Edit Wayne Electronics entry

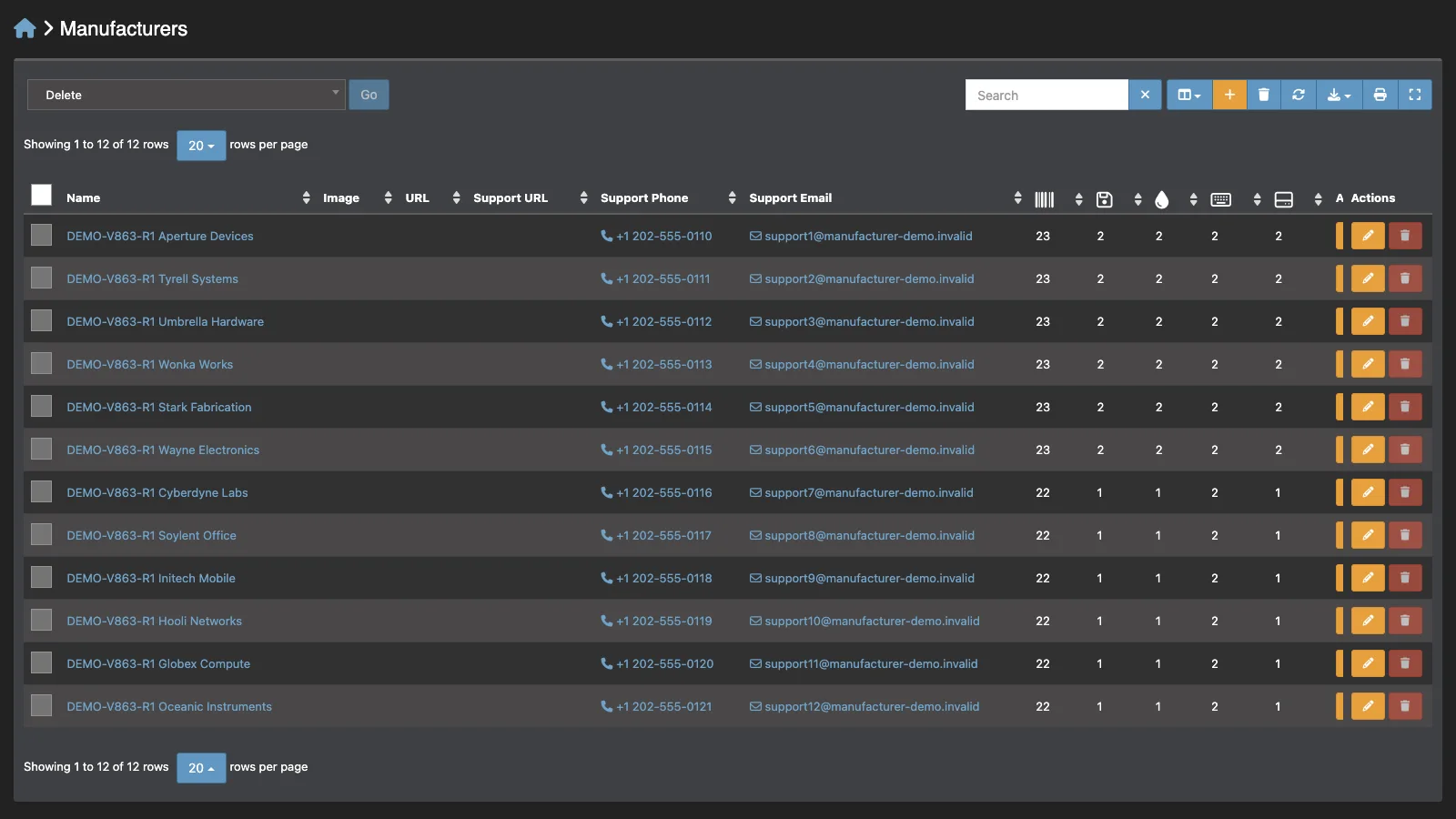coord(1368,450)
